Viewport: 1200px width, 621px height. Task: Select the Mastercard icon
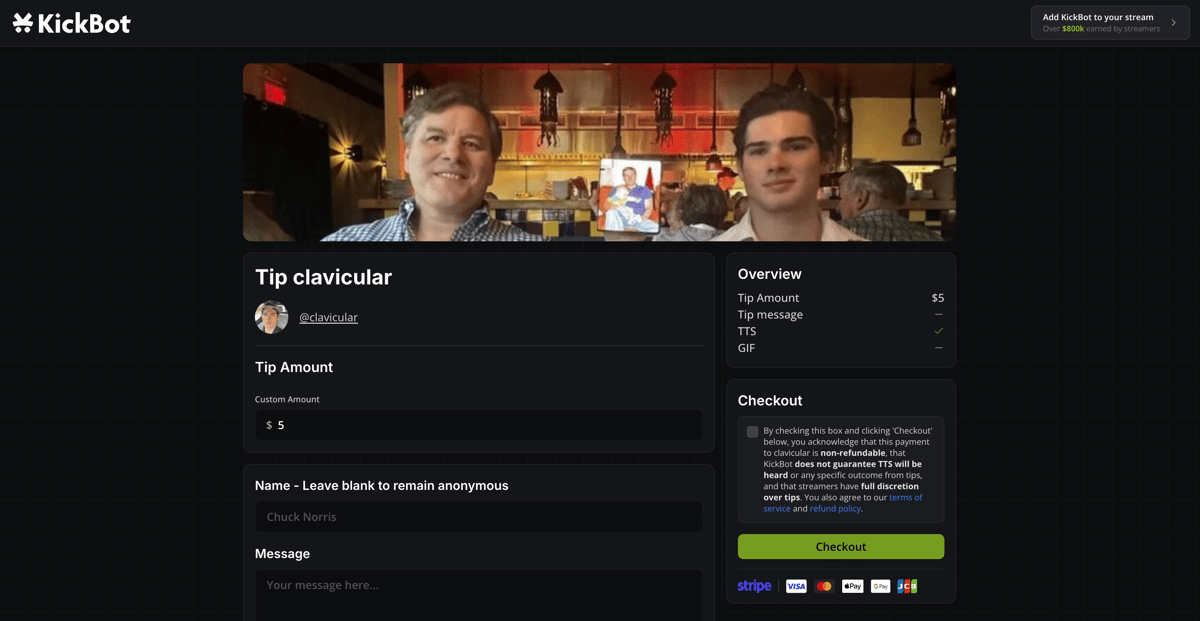click(823, 586)
